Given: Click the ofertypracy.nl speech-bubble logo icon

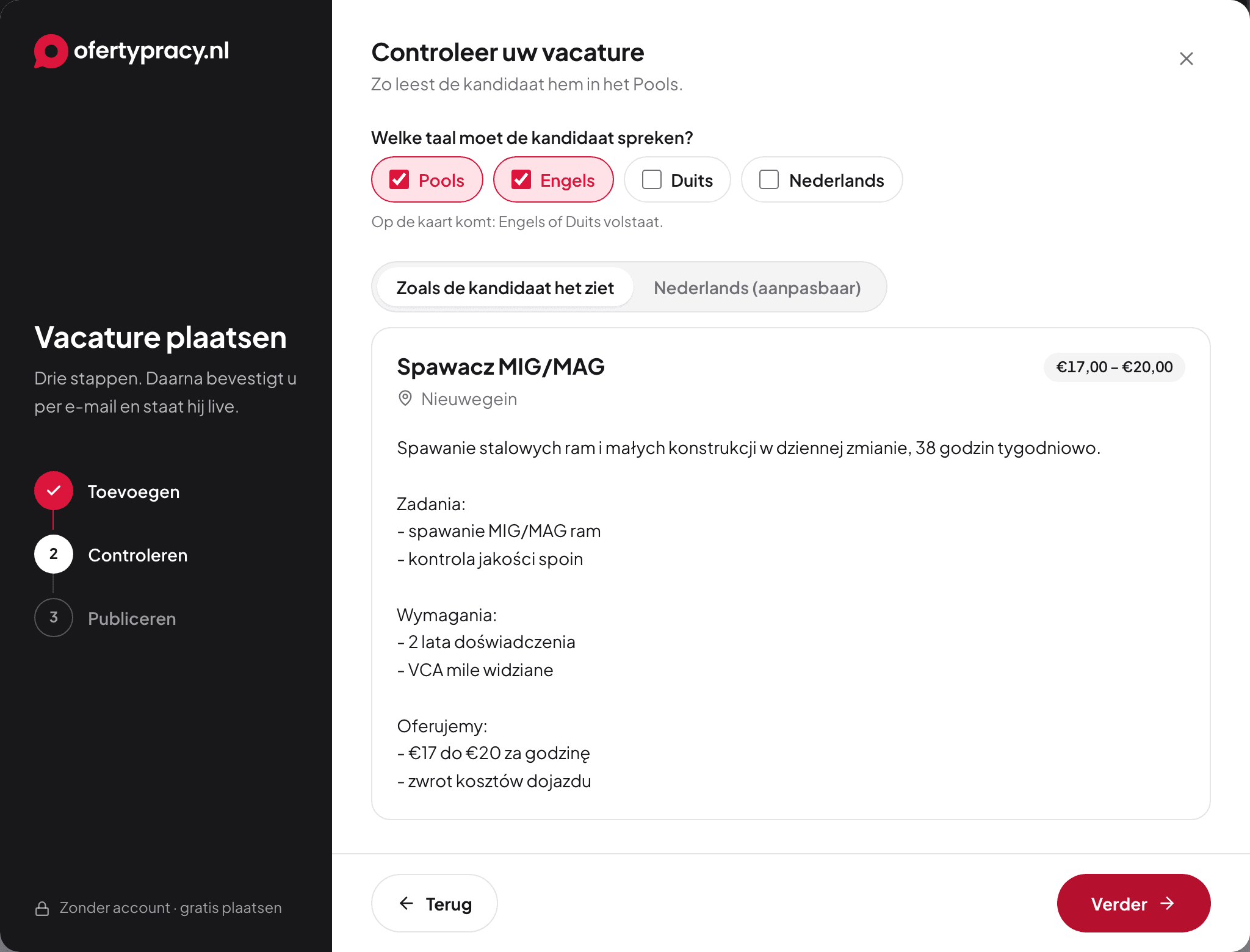Looking at the screenshot, I should 51,51.
